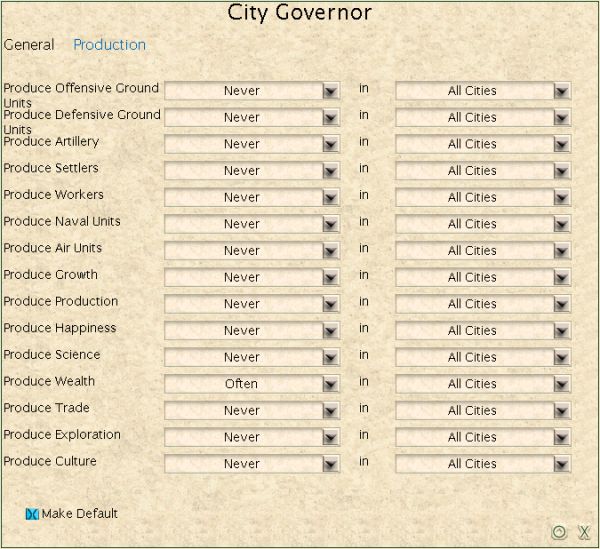
Task: Click arrow on Produce Culture cities dropdown
Action: (x=562, y=464)
